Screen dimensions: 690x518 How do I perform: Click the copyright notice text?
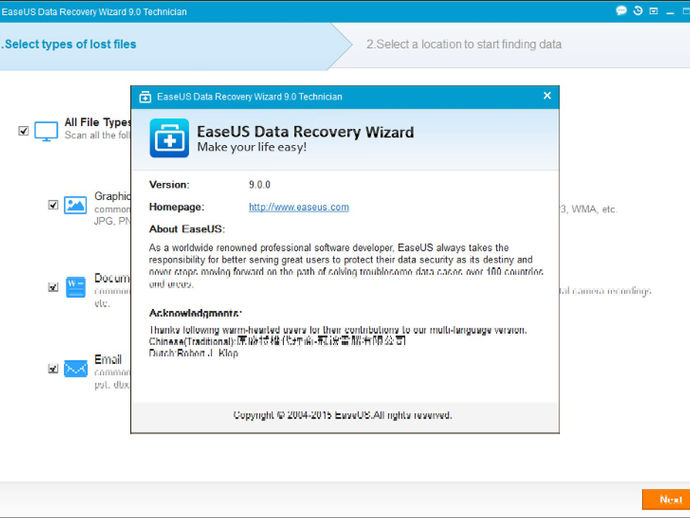point(342,415)
